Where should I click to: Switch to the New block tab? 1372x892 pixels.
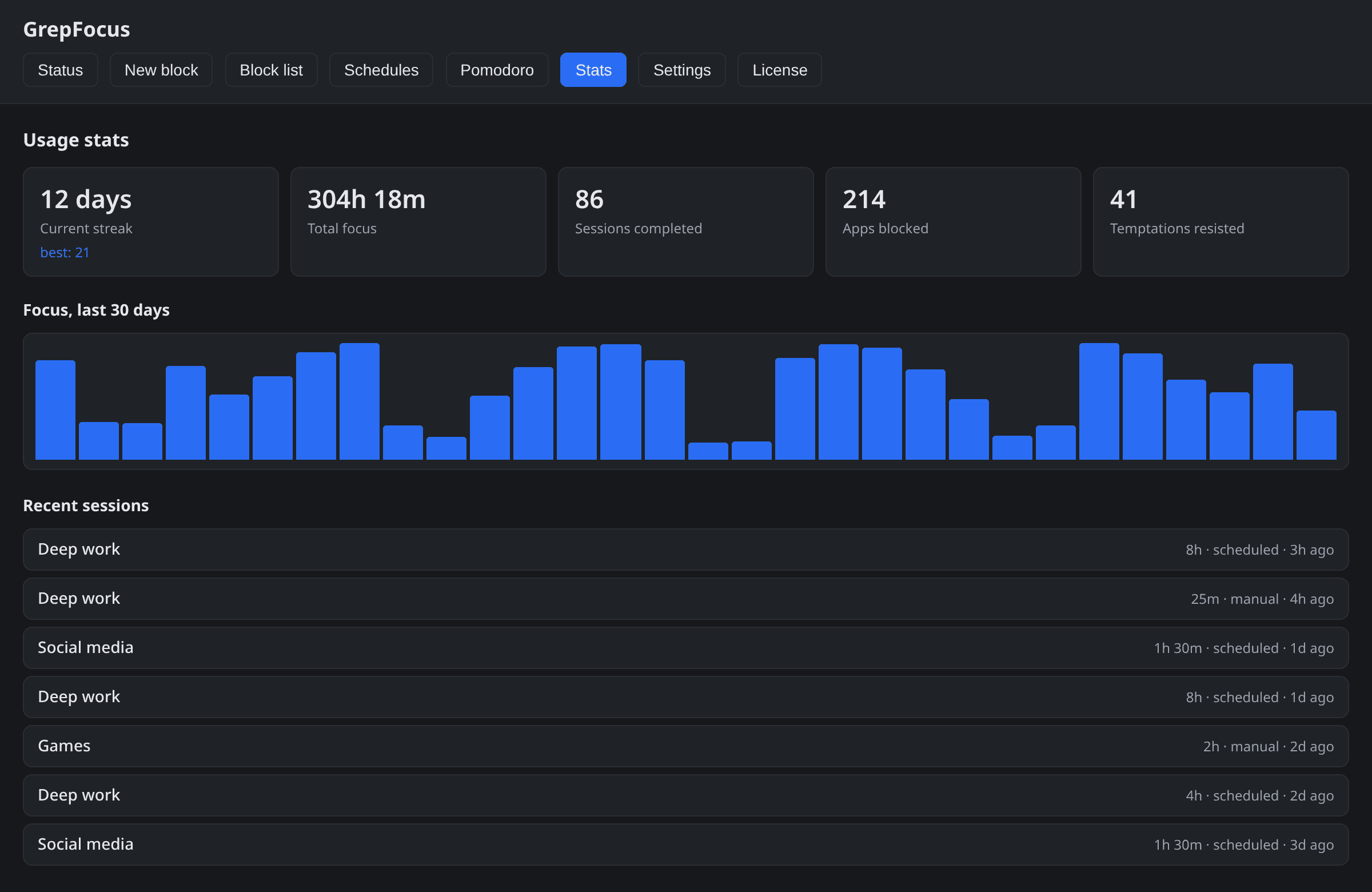161,70
